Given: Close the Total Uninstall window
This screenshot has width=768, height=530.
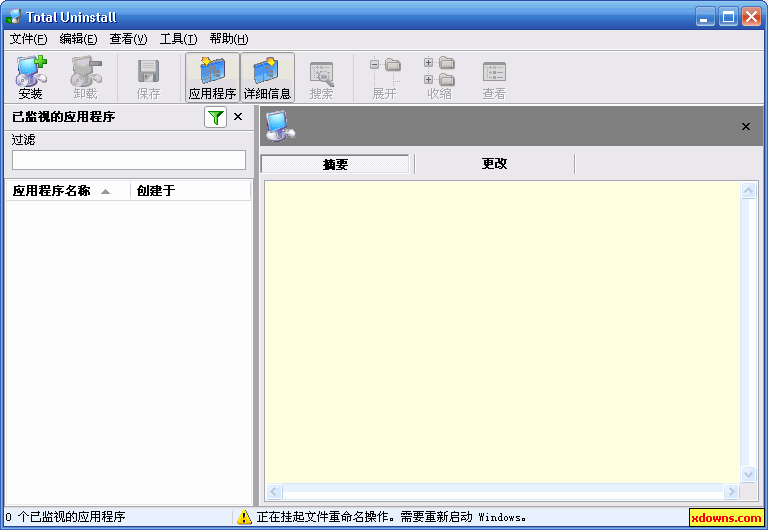Looking at the screenshot, I should pos(751,17).
